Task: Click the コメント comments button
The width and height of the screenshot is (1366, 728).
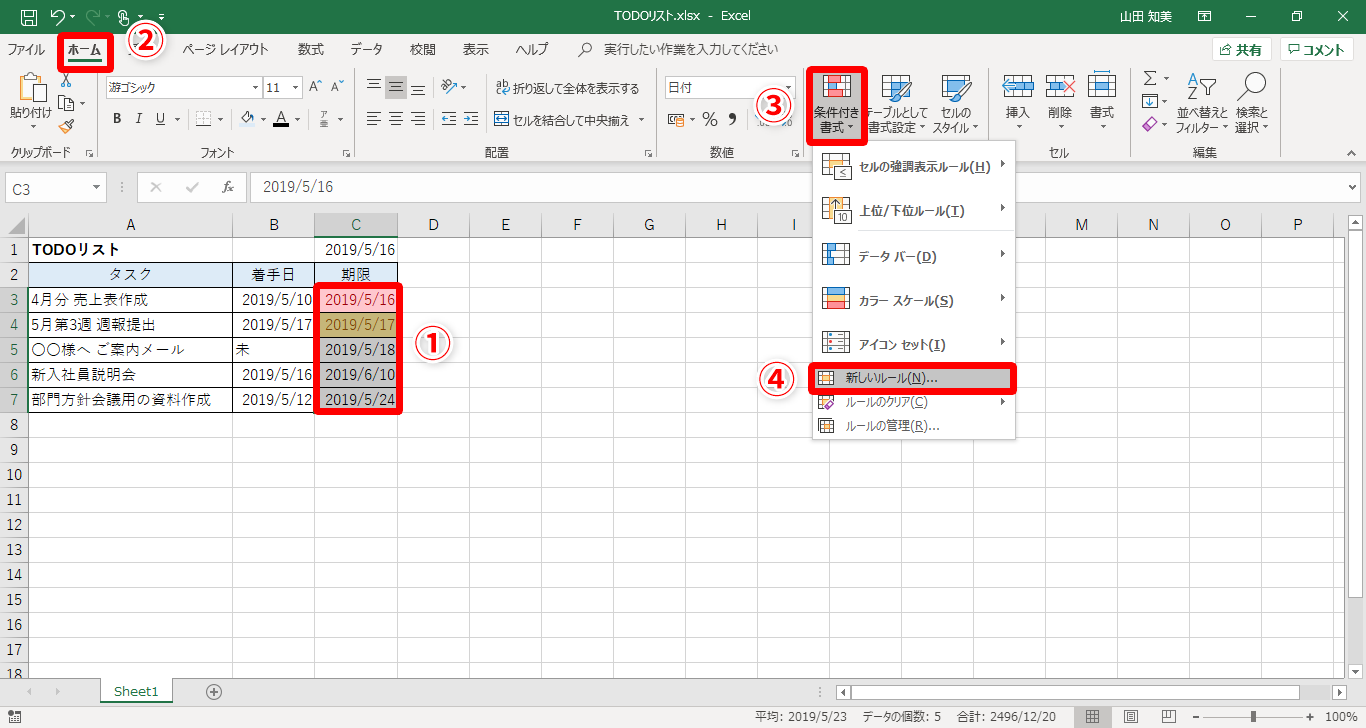Action: pyautogui.click(x=1316, y=50)
